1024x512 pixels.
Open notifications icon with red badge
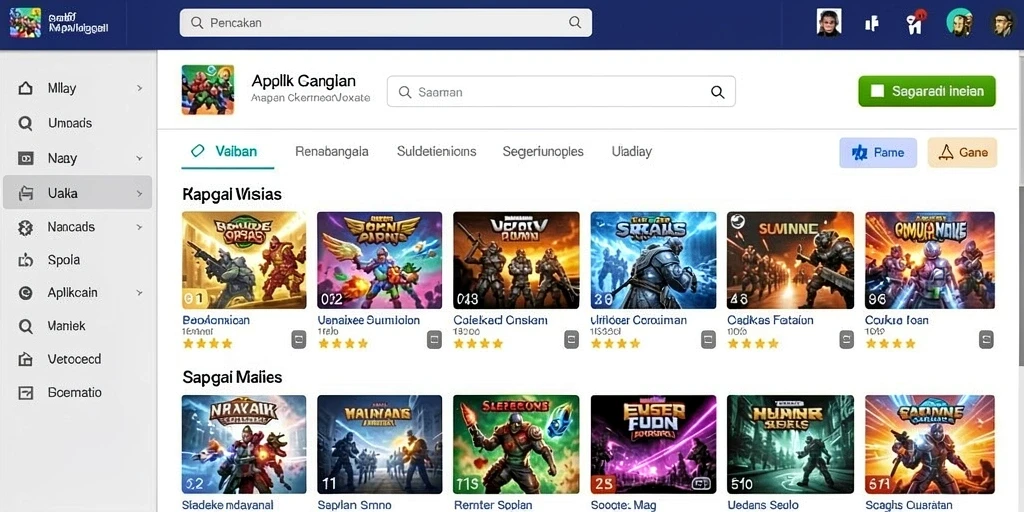tap(916, 23)
